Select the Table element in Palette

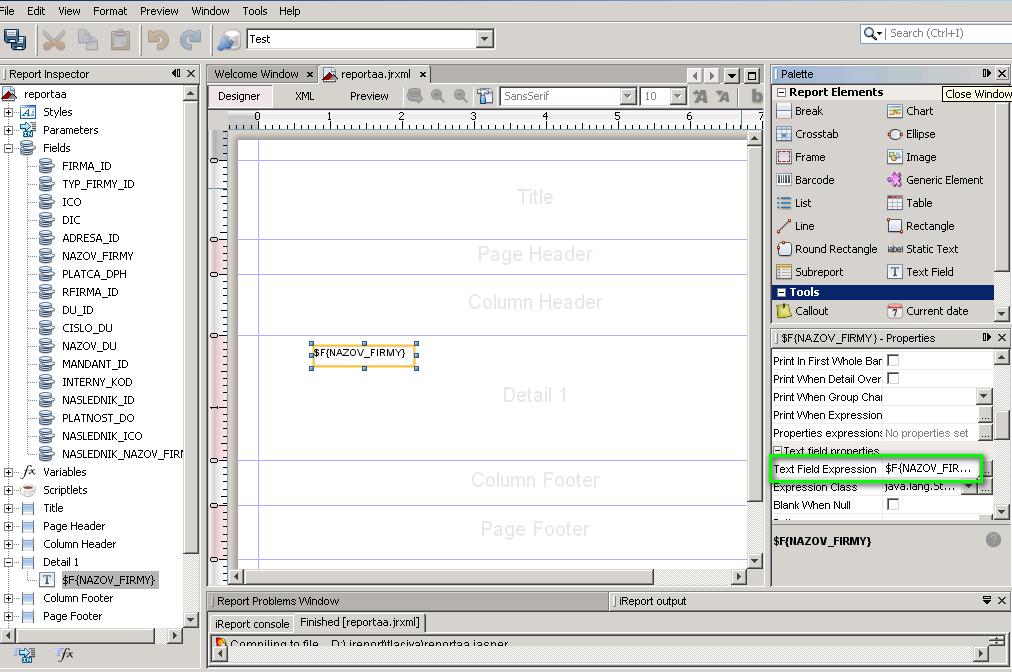click(x=909, y=203)
